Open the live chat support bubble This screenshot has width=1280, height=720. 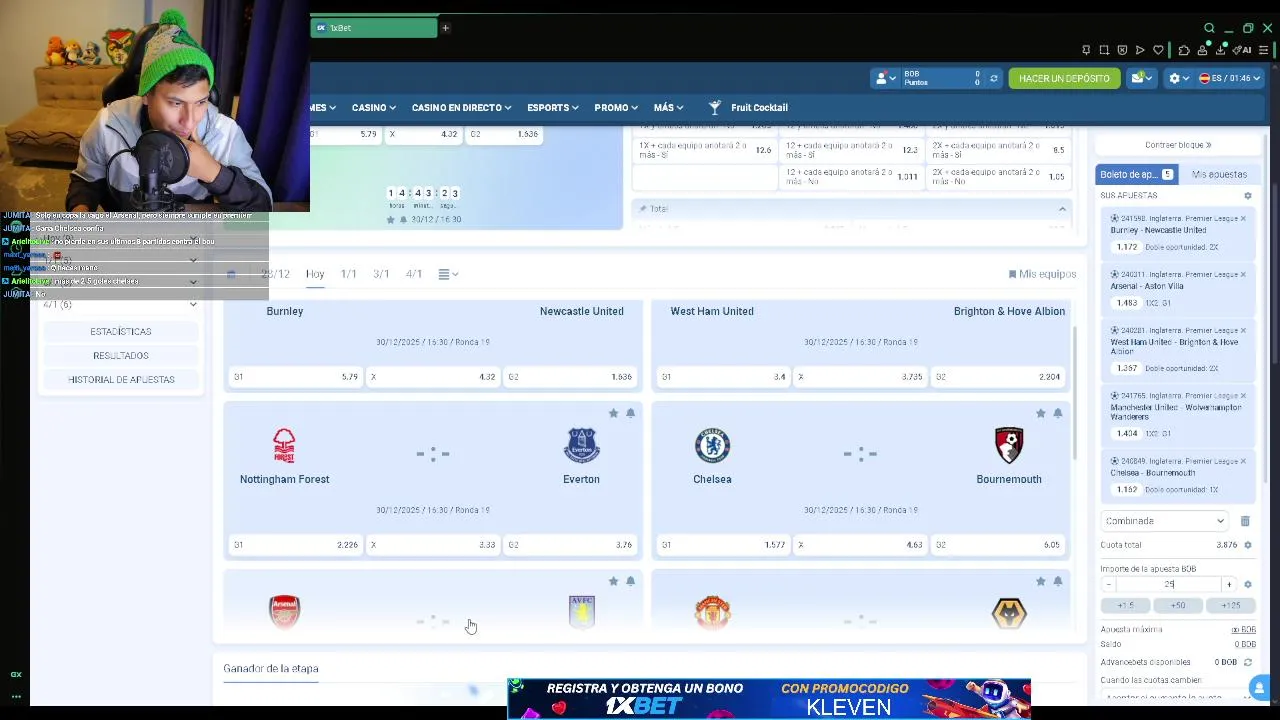coord(1259,687)
